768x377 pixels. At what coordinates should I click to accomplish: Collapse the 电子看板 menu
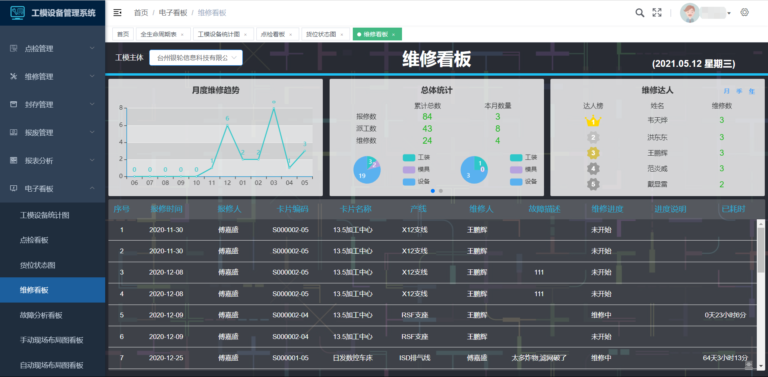[92, 188]
